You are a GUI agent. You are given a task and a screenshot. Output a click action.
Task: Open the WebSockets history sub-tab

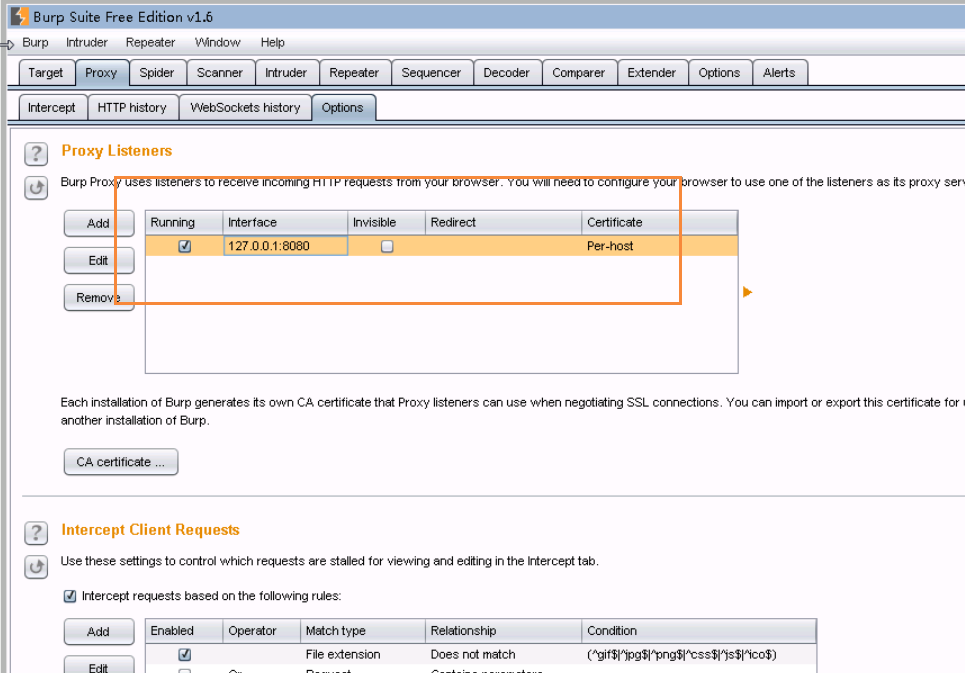click(246, 108)
